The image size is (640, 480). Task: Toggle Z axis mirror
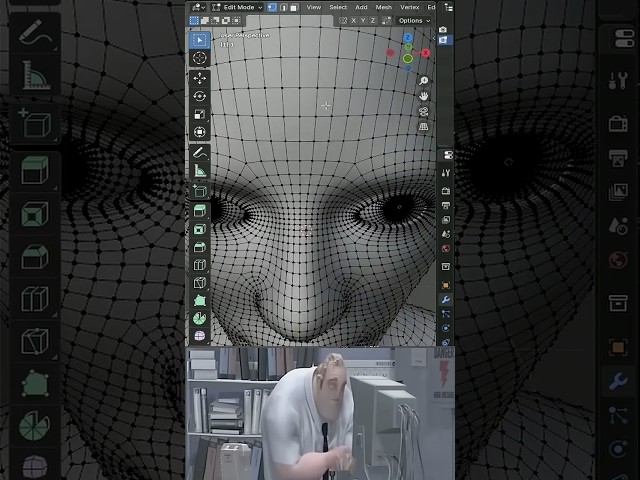point(372,20)
